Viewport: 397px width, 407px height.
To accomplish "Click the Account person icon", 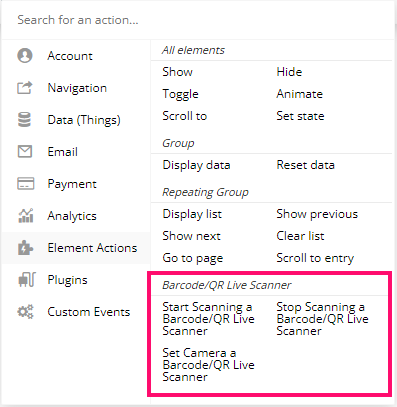I will coord(25,56).
